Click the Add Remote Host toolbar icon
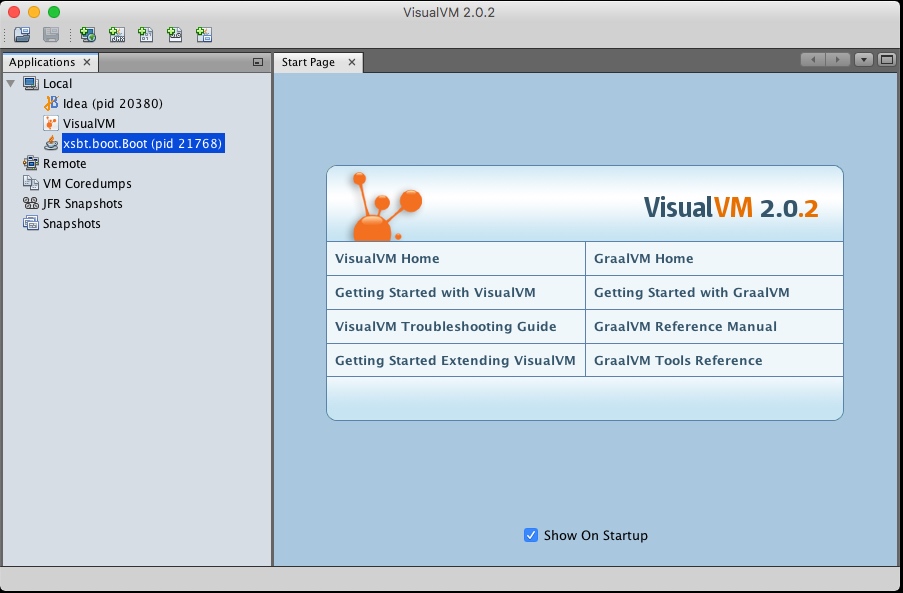903x593 pixels. pyautogui.click(x=88, y=35)
